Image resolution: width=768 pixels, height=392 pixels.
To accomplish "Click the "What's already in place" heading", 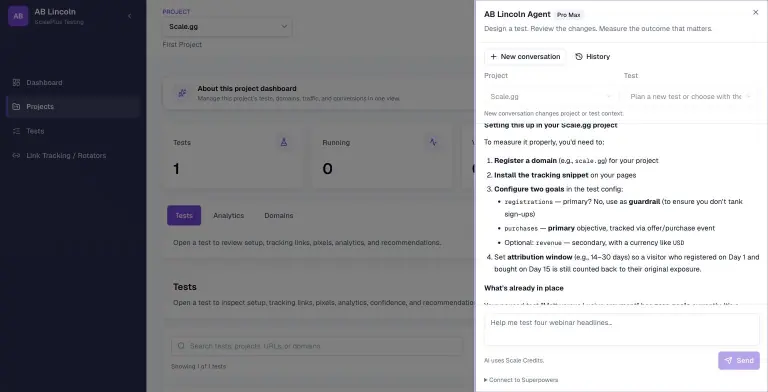I will point(524,288).
